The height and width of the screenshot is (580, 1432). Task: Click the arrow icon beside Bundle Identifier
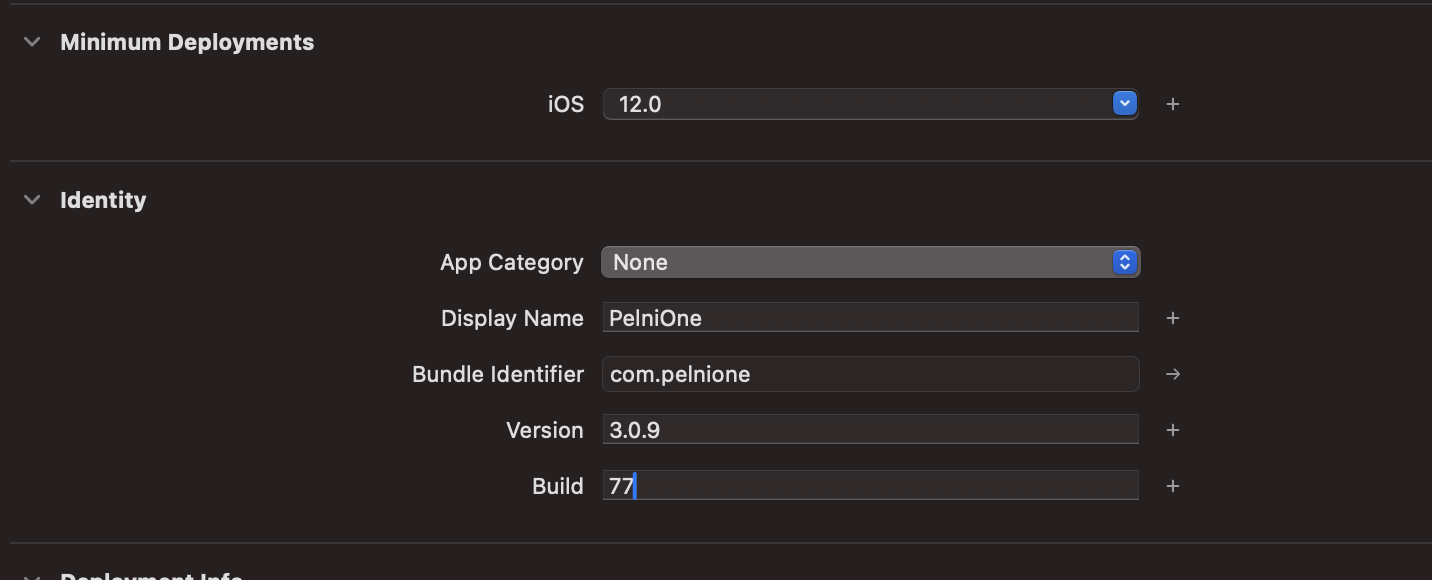pos(1173,374)
